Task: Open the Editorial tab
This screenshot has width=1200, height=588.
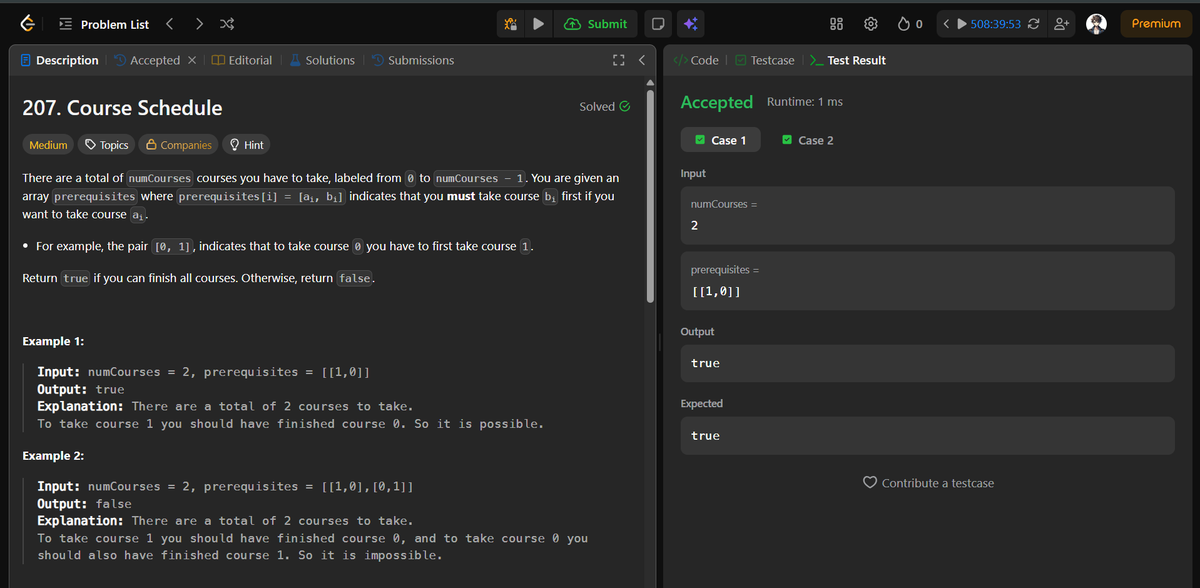Action: point(242,60)
